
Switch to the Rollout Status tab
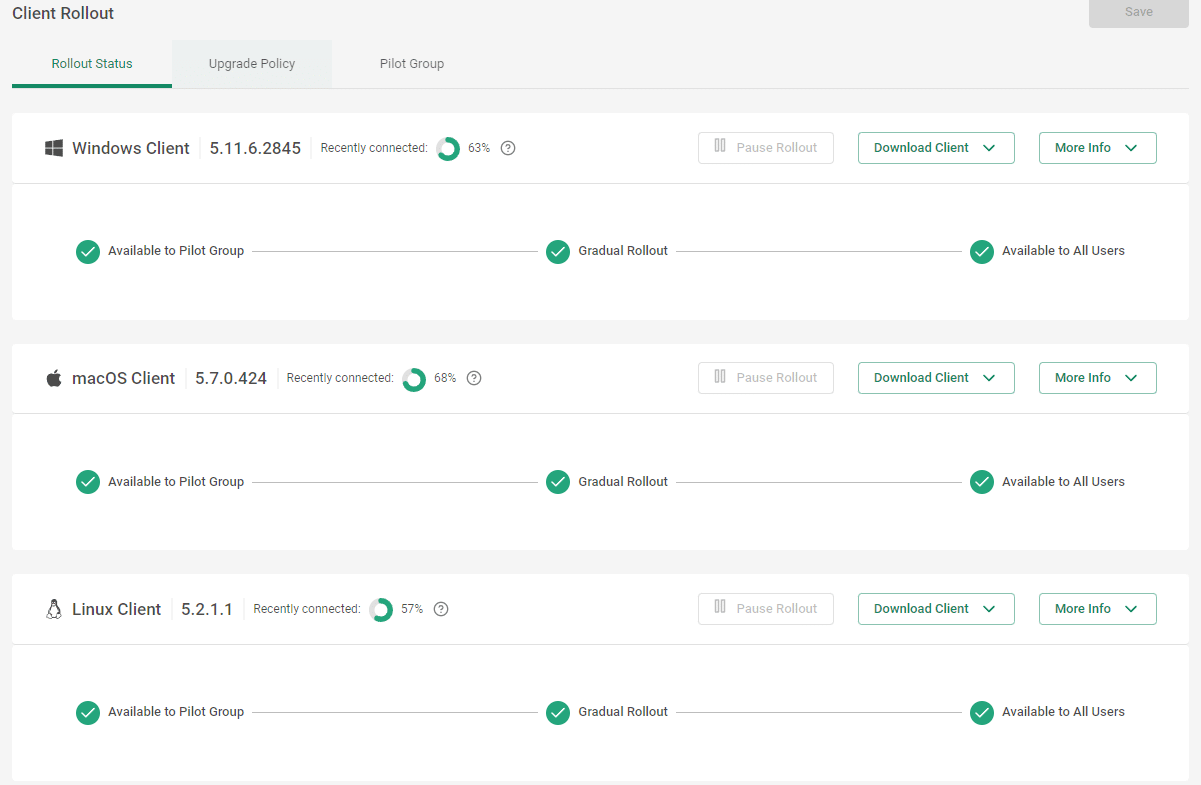[x=92, y=64]
